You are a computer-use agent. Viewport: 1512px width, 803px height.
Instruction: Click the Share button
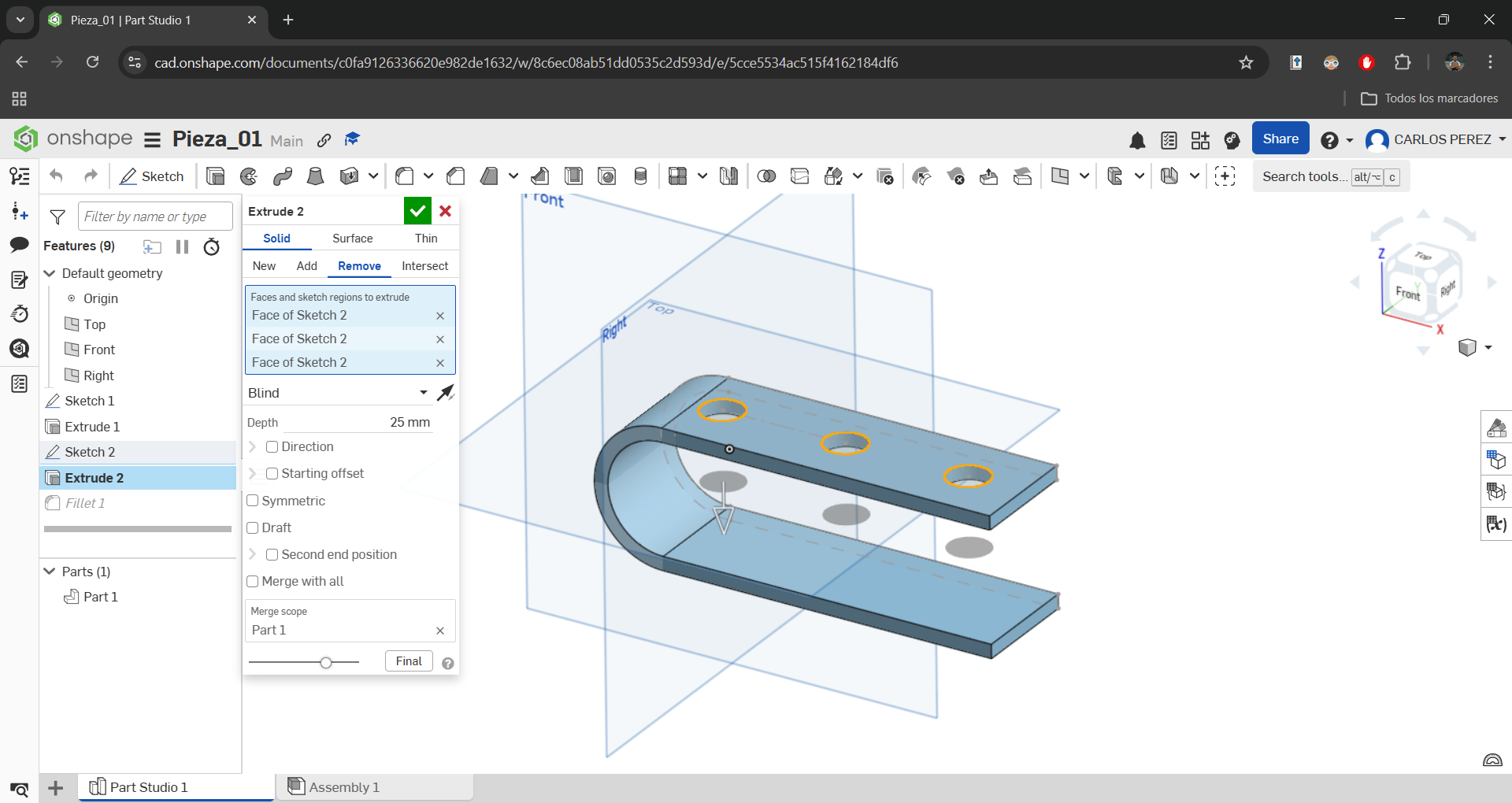click(1280, 138)
